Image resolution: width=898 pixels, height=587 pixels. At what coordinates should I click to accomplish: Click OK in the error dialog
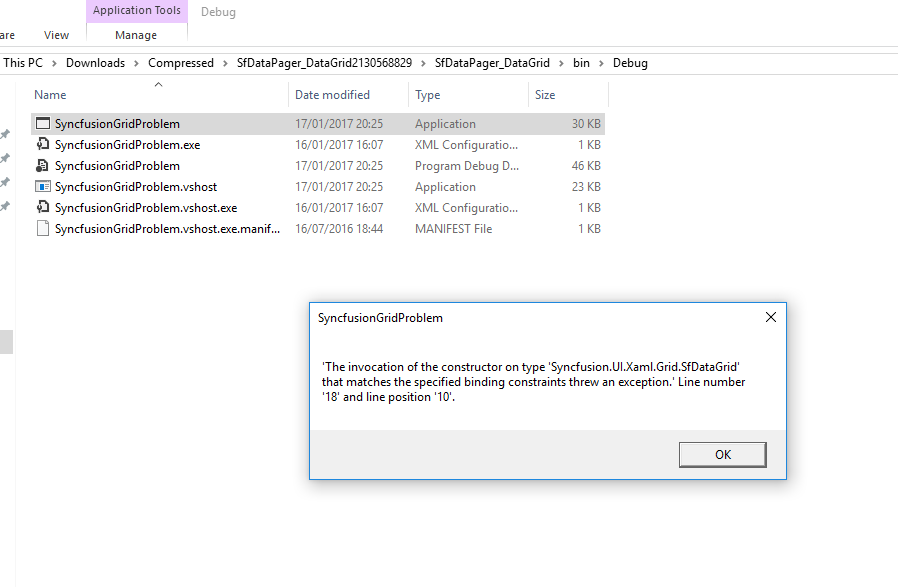[723, 455]
